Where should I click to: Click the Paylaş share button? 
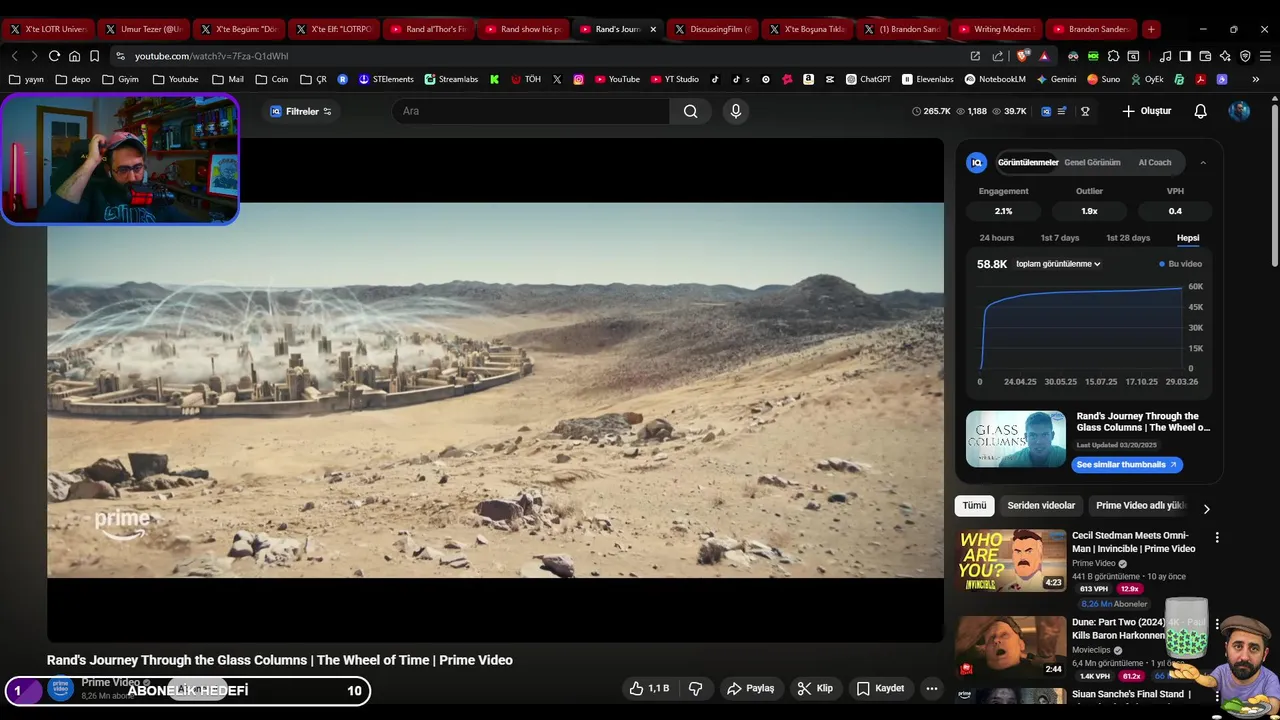[x=750, y=688]
